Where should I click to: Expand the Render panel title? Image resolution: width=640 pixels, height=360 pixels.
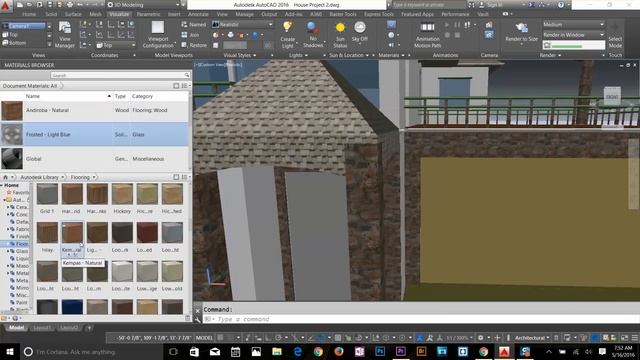tap(550, 55)
